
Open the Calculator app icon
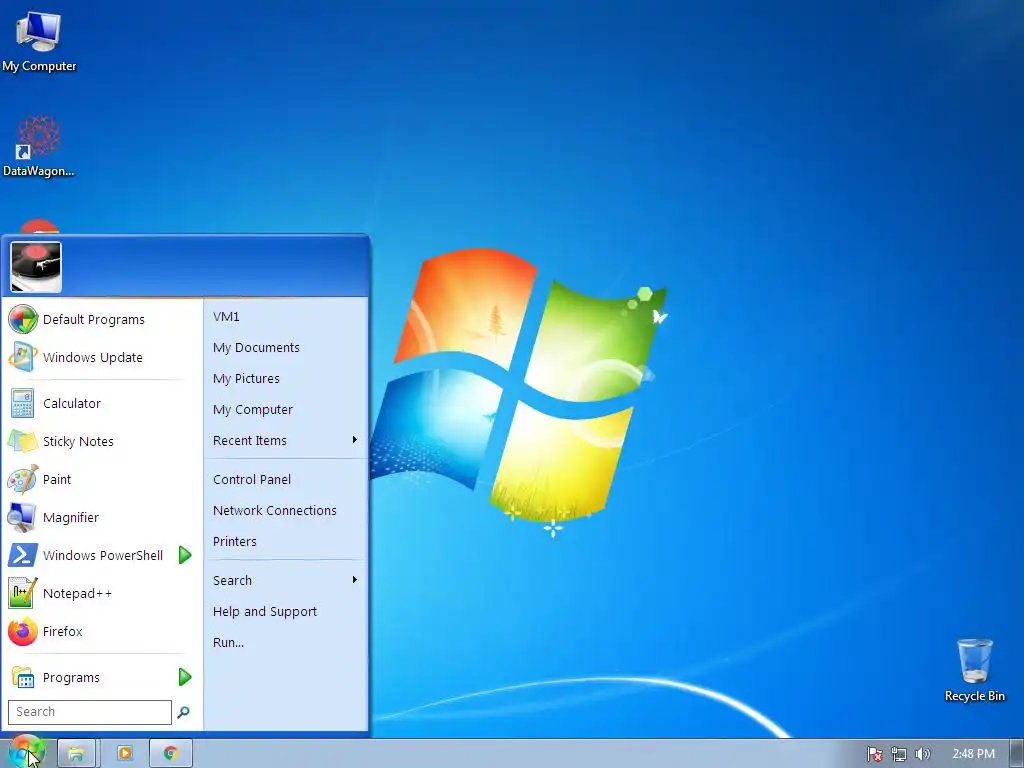coord(22,404)
